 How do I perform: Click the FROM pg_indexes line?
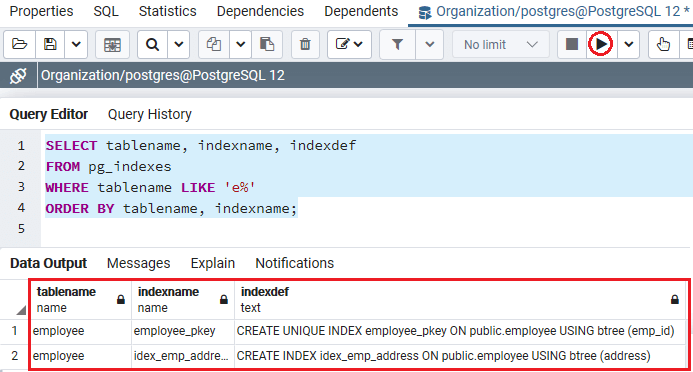coord(108,167)
